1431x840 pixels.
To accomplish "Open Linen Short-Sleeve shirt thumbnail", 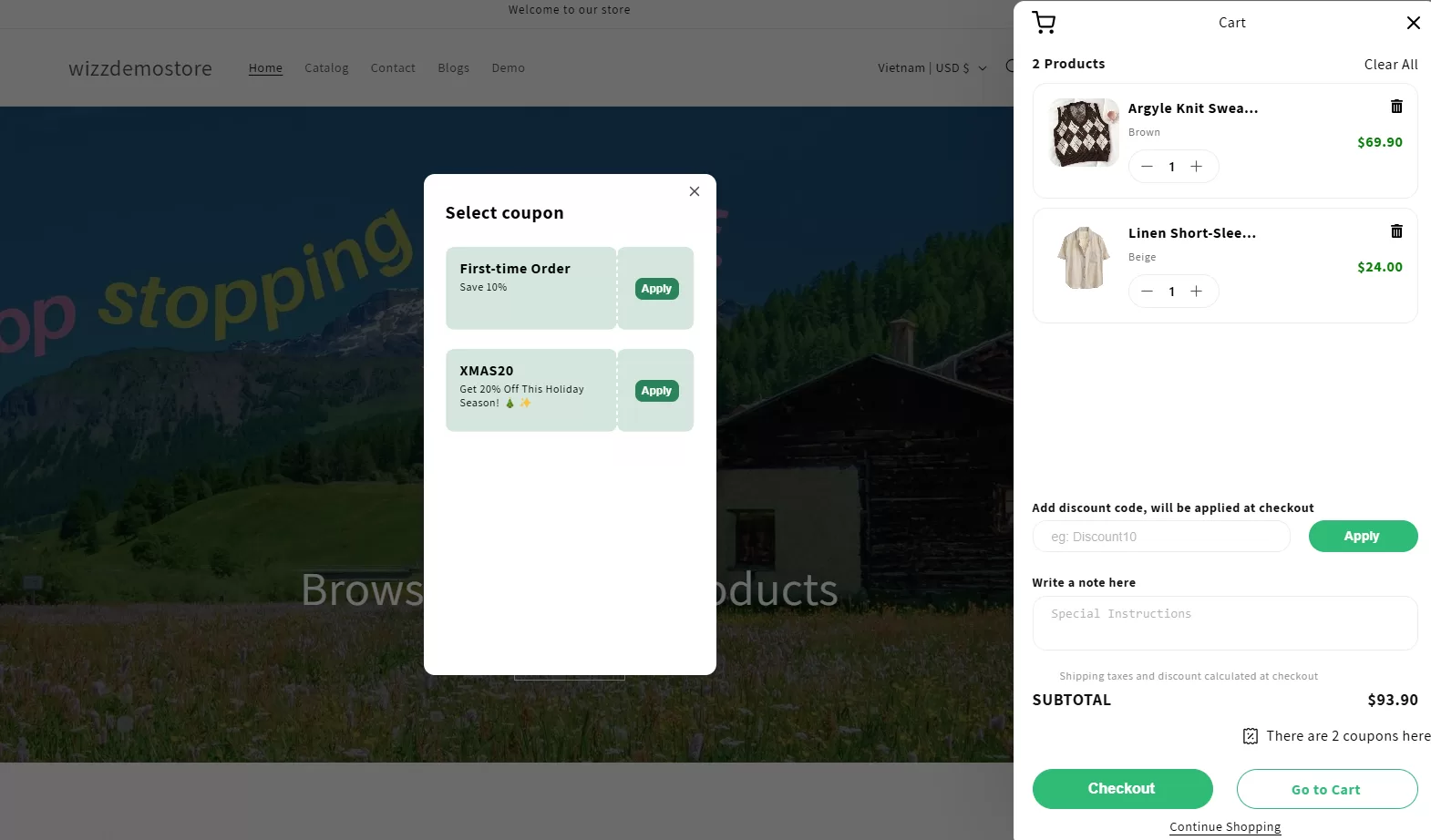I will (x=1084, y=258).
